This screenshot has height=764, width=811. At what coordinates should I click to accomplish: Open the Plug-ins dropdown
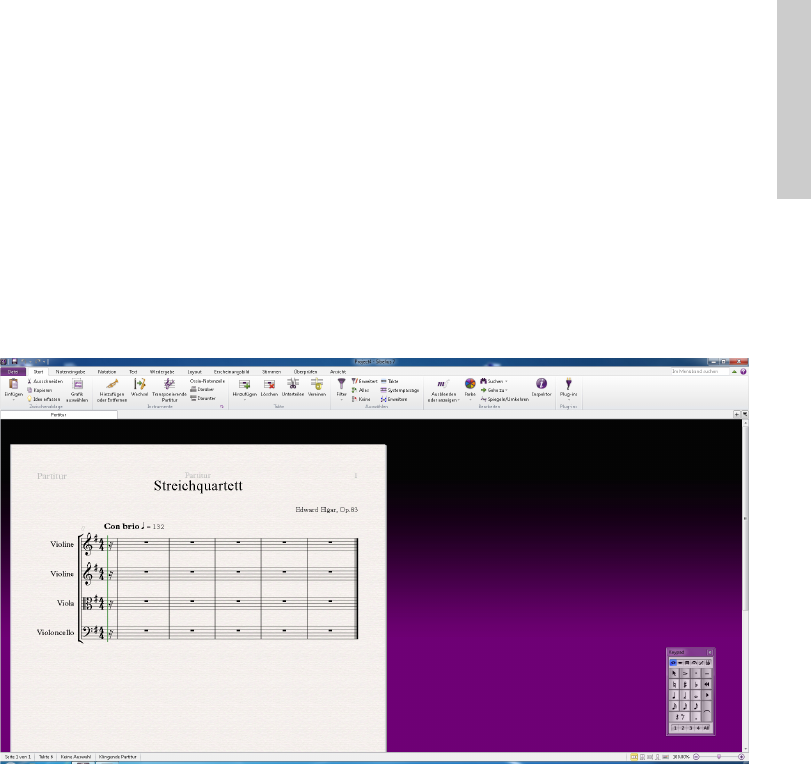[568, 388]
